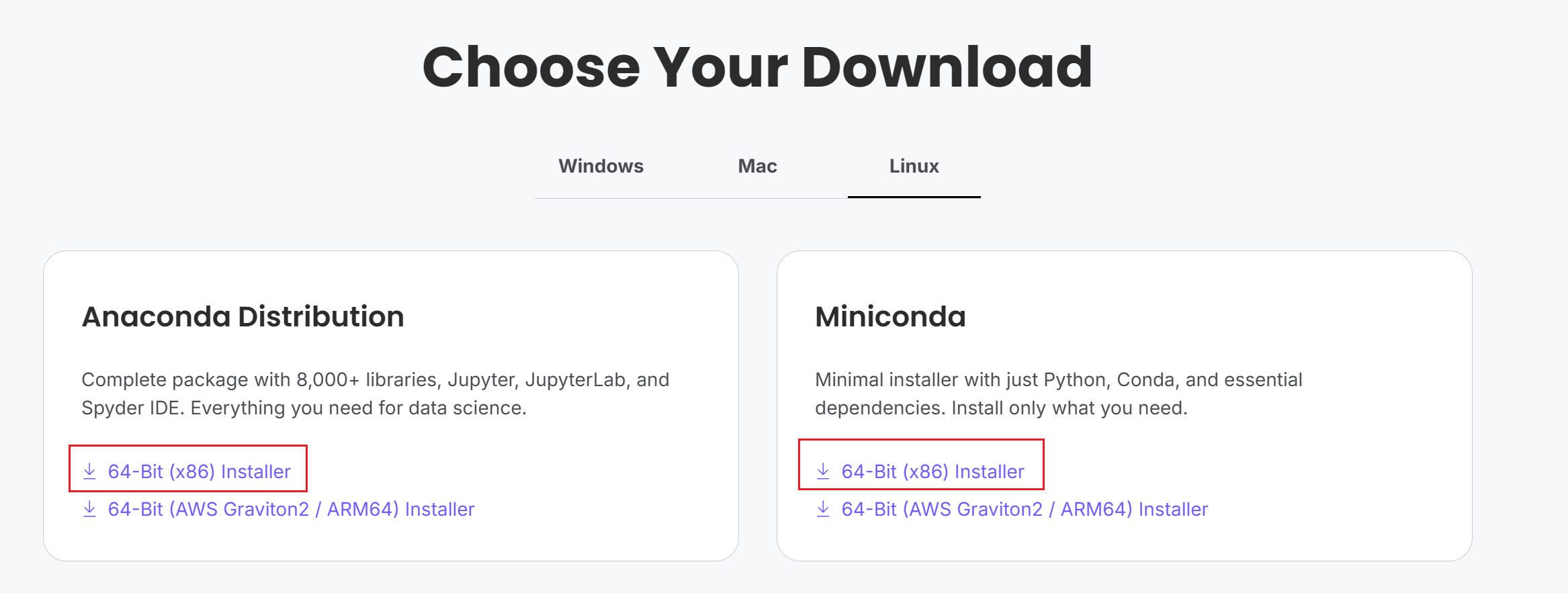Click the Choose Your Download heading
1568x593 pixels.
point(757,67)
